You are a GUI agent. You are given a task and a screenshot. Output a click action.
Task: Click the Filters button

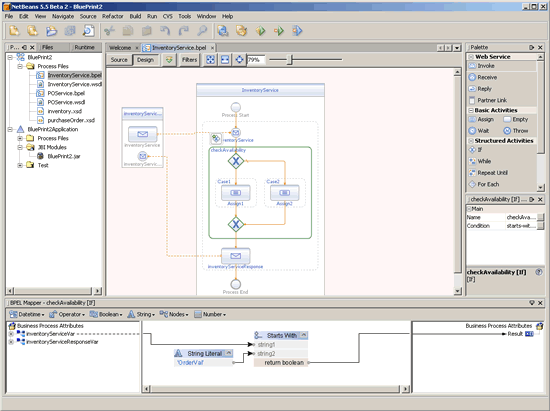pos(189,60)
